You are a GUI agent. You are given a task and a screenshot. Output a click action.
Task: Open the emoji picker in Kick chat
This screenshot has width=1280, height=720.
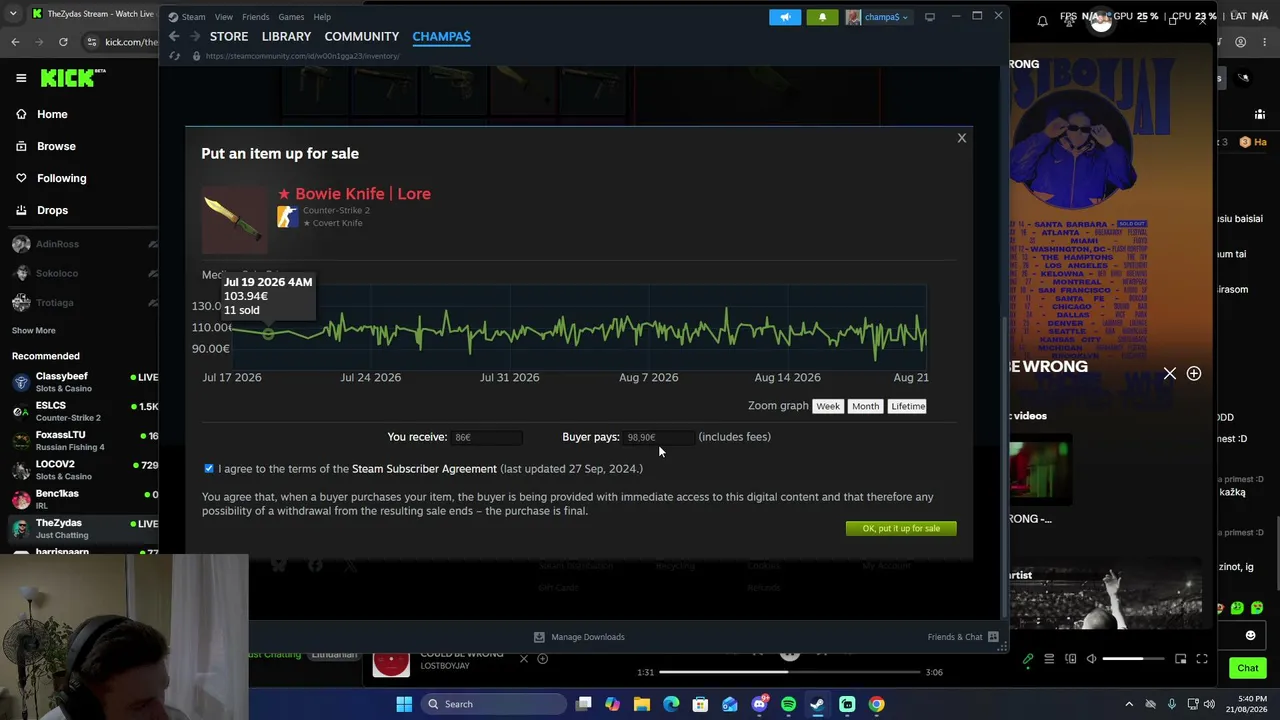[x=1250, y=636]
